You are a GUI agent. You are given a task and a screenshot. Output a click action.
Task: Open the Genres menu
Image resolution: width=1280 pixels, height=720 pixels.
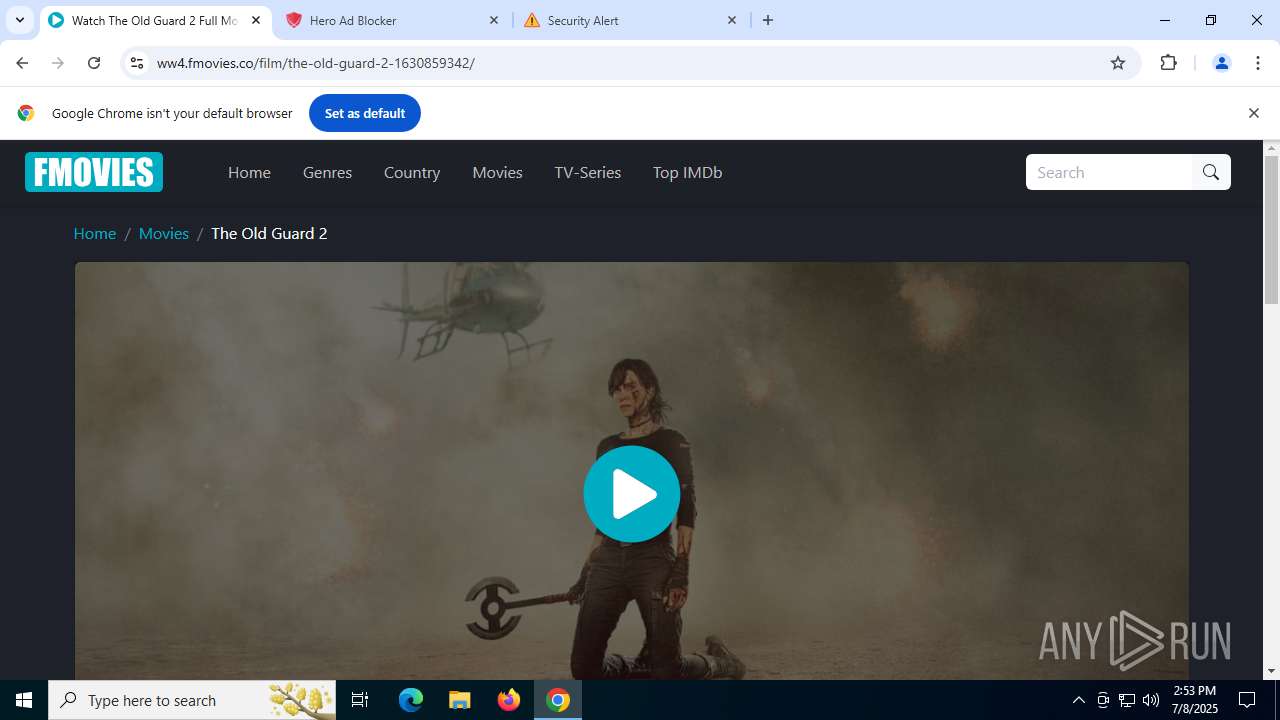327,172
